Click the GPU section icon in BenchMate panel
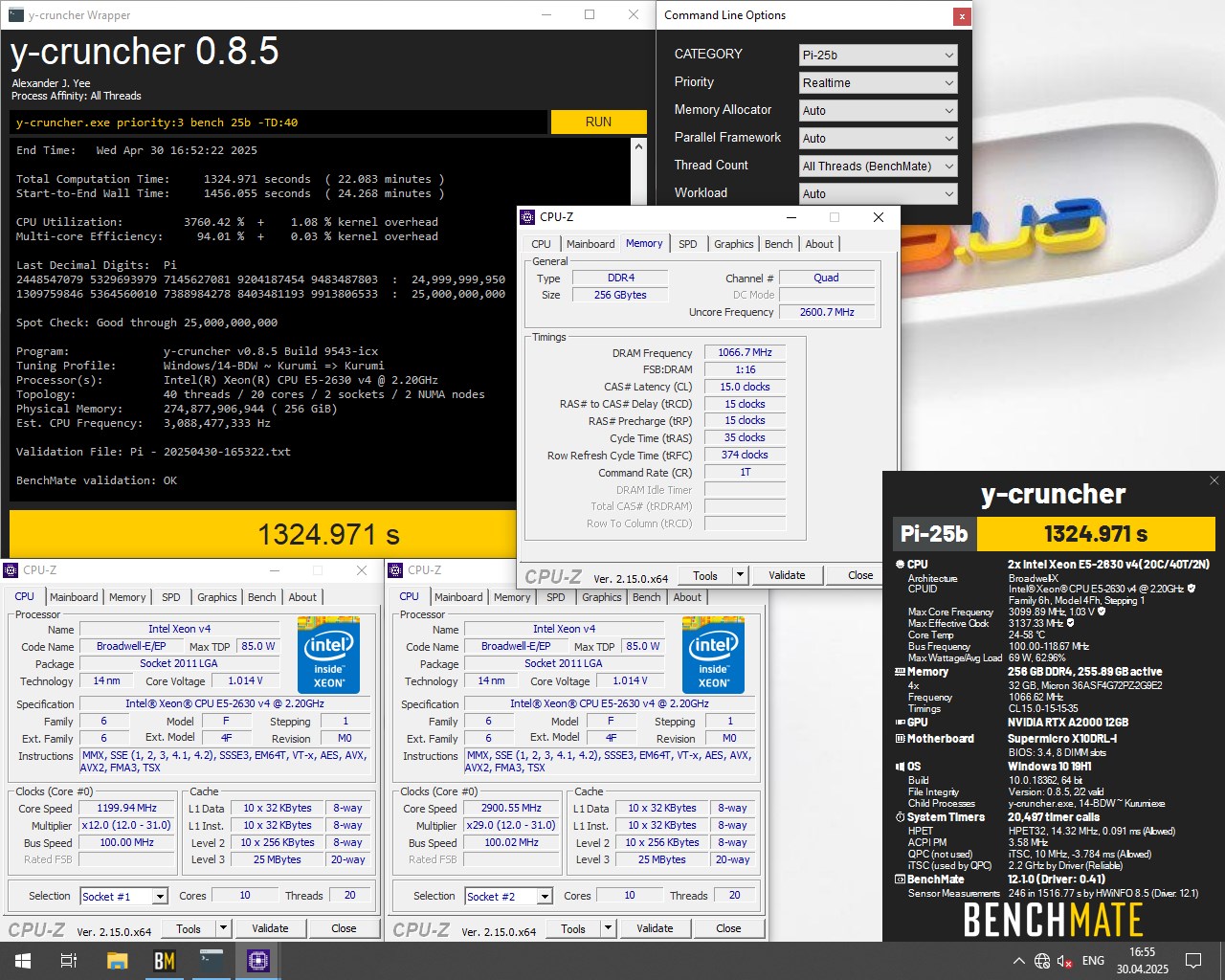 coord(900,723)
